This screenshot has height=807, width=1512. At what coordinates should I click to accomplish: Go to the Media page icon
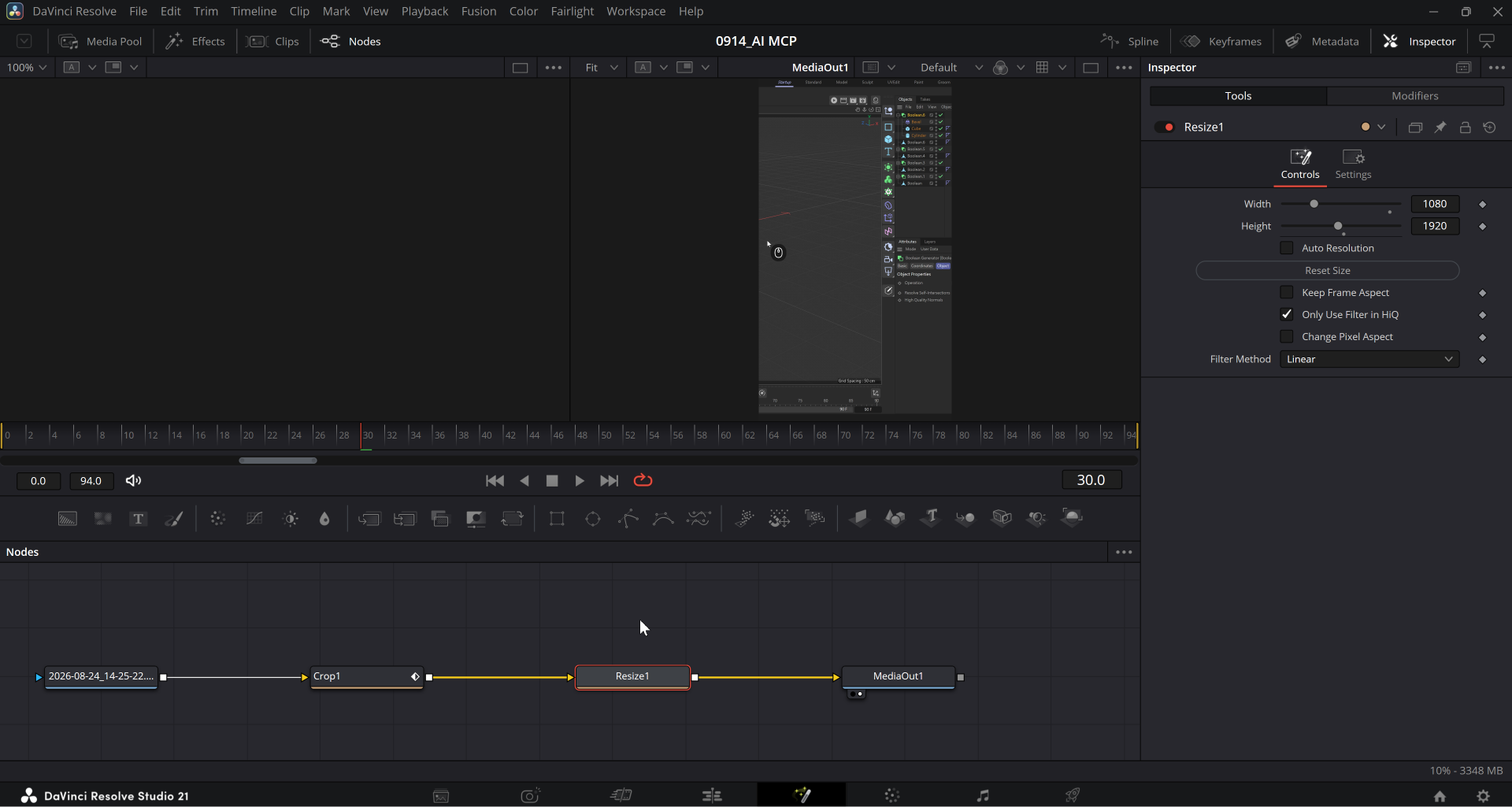point(441,796)
